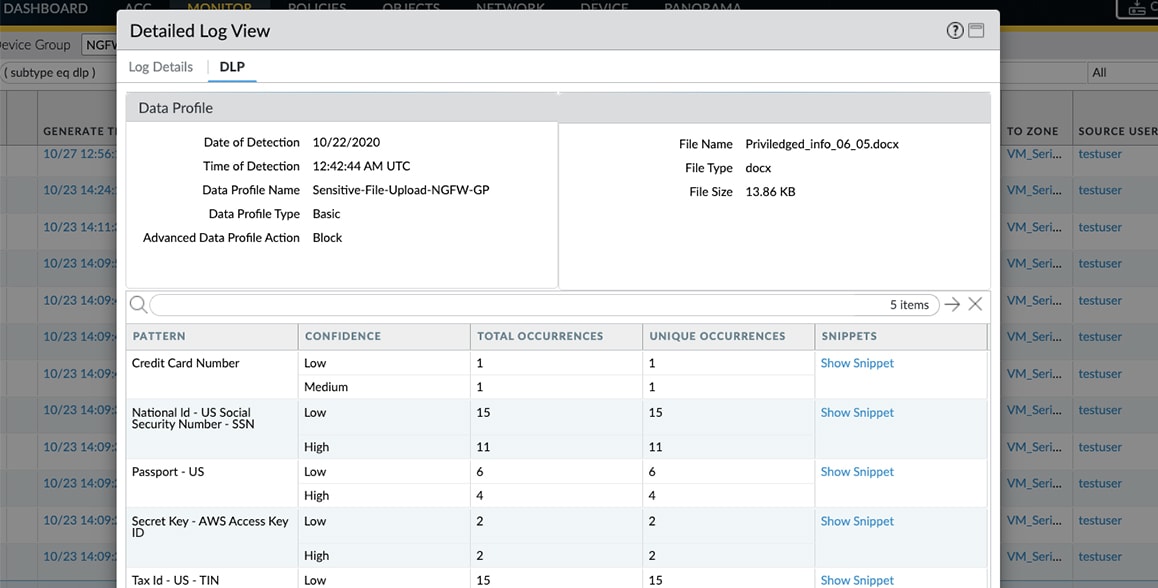Viewport: 1158px width, 588px height.
Task: Open the DASHBOARD tab in top navigation
Action: [45, 8]
